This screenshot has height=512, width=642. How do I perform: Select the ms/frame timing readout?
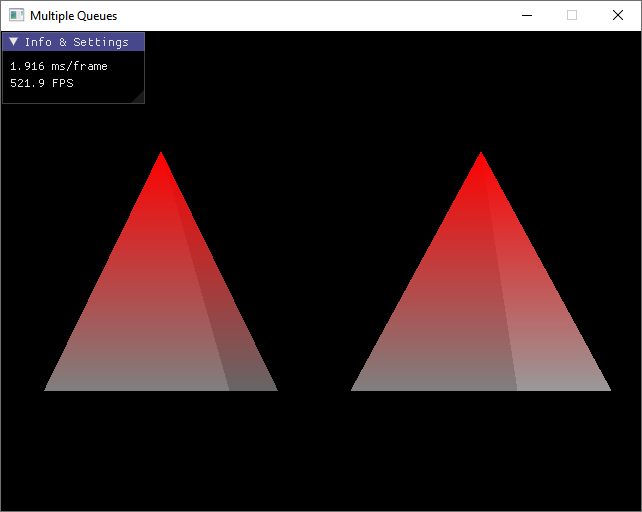(x=59, y=66)
